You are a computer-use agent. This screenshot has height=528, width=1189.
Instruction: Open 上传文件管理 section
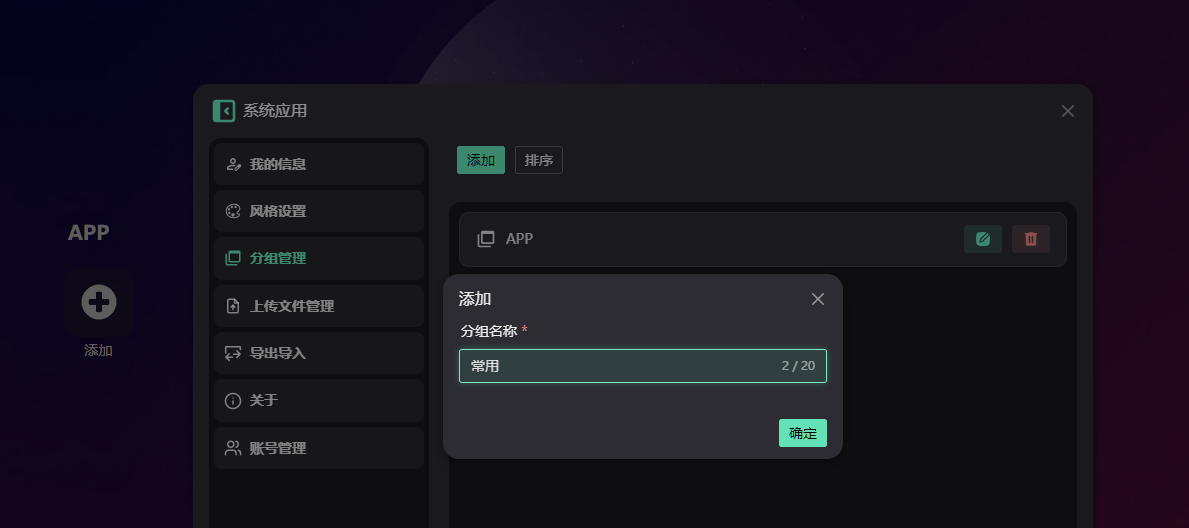click(x=292, y=306)
